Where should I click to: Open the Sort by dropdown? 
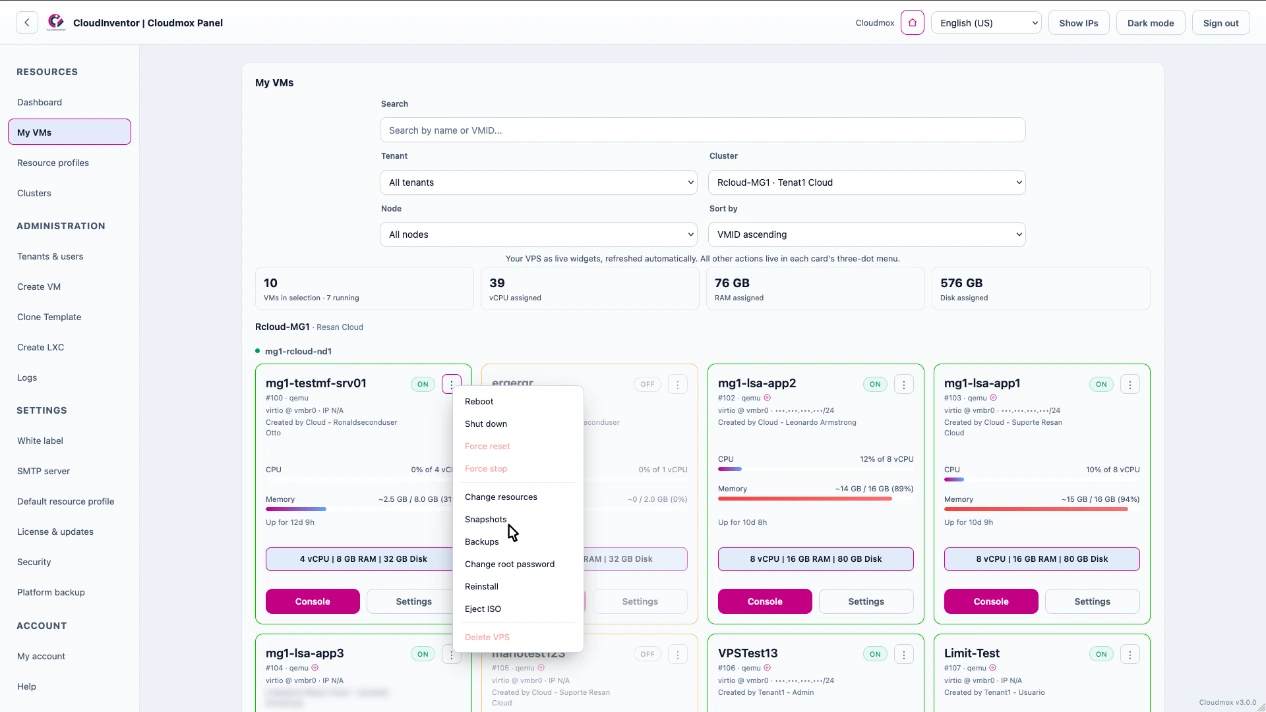(867, 234)
